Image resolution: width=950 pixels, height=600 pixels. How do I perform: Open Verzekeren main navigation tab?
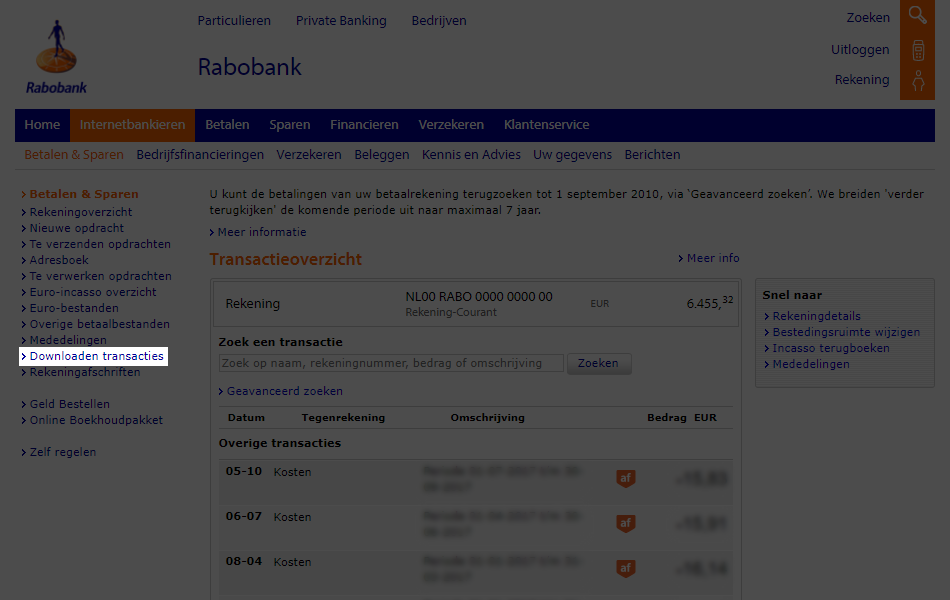coord(451,125)
